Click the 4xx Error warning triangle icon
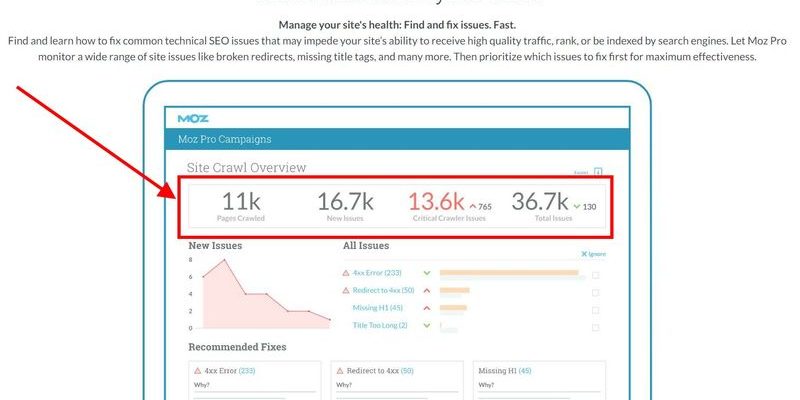This screenshot has width=800, height=400. click(346, 272)
